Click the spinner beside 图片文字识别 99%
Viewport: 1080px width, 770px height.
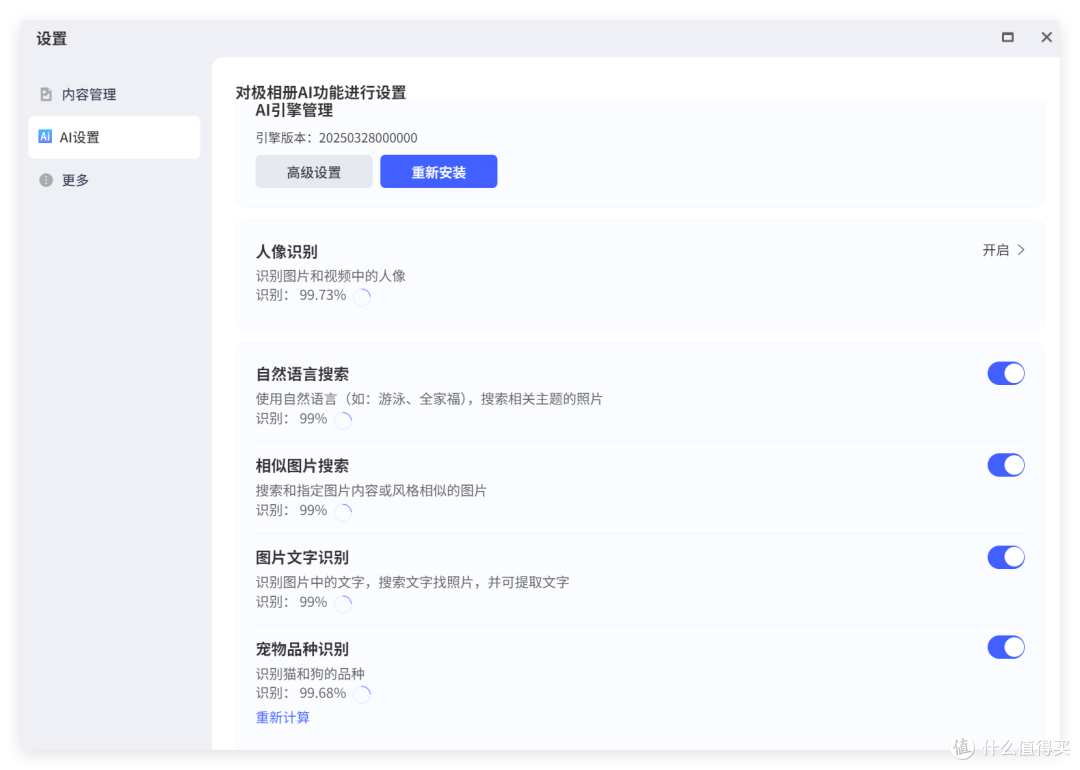(343, 603)
